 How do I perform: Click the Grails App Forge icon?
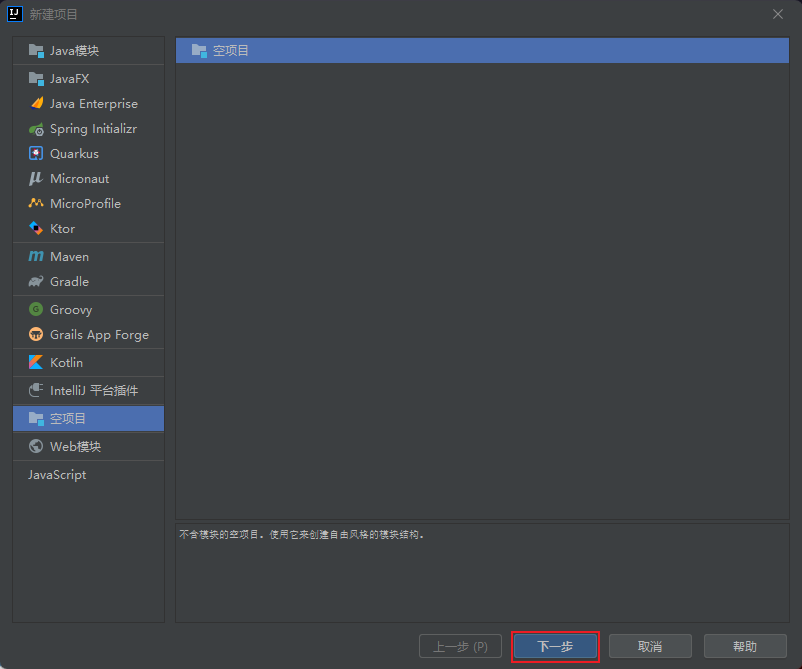[36, 334]
